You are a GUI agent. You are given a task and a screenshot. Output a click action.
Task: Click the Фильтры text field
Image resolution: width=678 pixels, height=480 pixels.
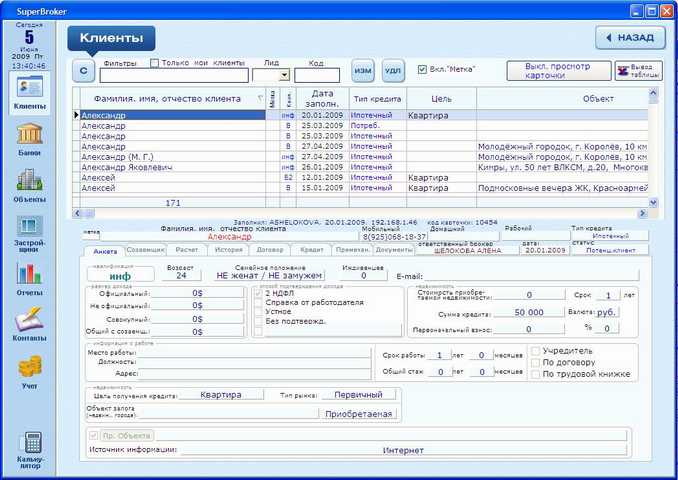coord(174,75)
